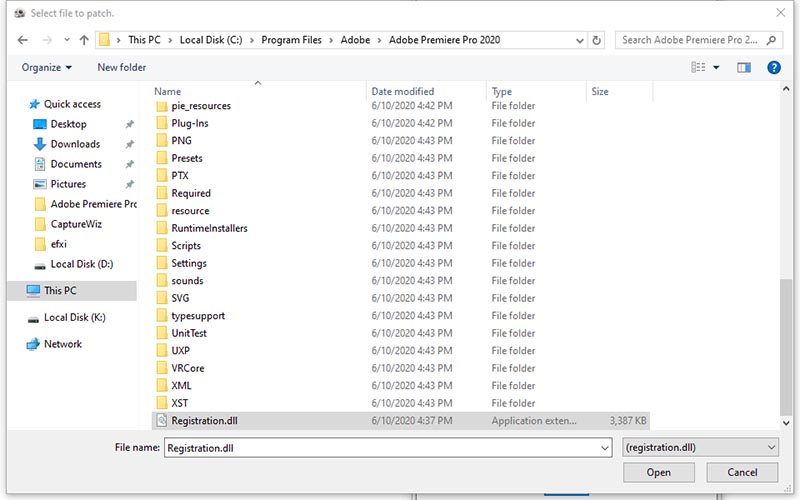Image resolution: width=800 pixels, height=500 pixels.
Task: Open Pictures in the sidebar
Action: coord(68,184)
